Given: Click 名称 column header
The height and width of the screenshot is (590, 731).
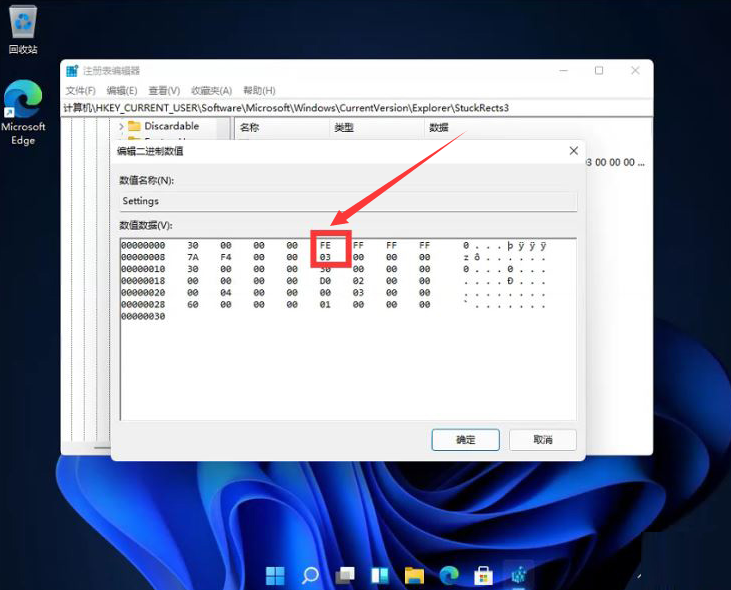Looking at the screenshot, I should pos(249,127).
